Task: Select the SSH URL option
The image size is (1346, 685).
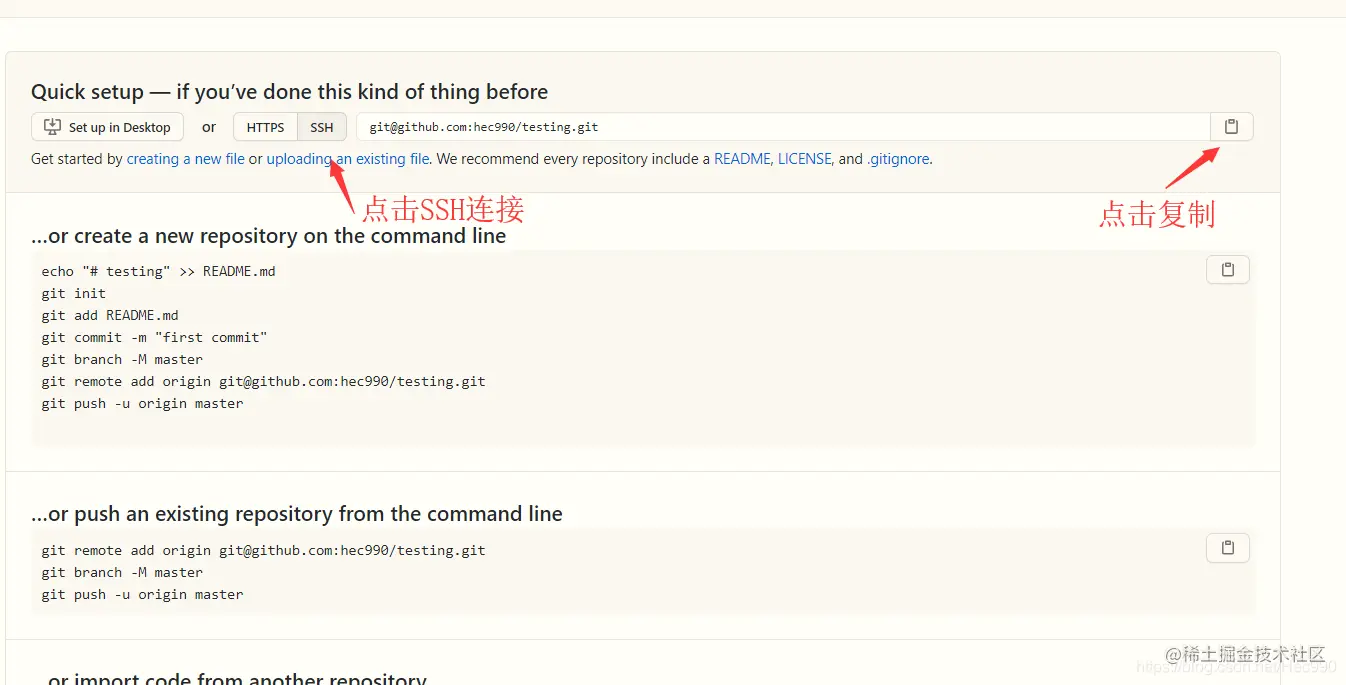Action: 322,127
